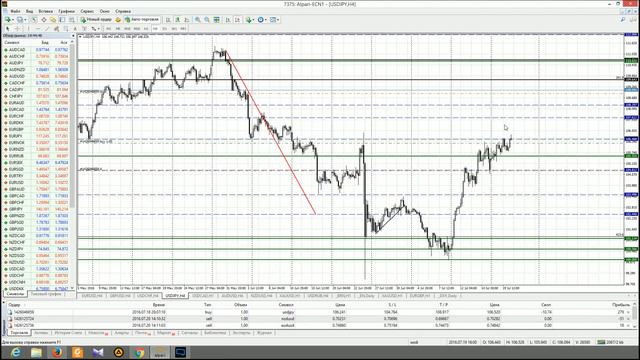Switch to M15 timeframe

tap(127, 29)
